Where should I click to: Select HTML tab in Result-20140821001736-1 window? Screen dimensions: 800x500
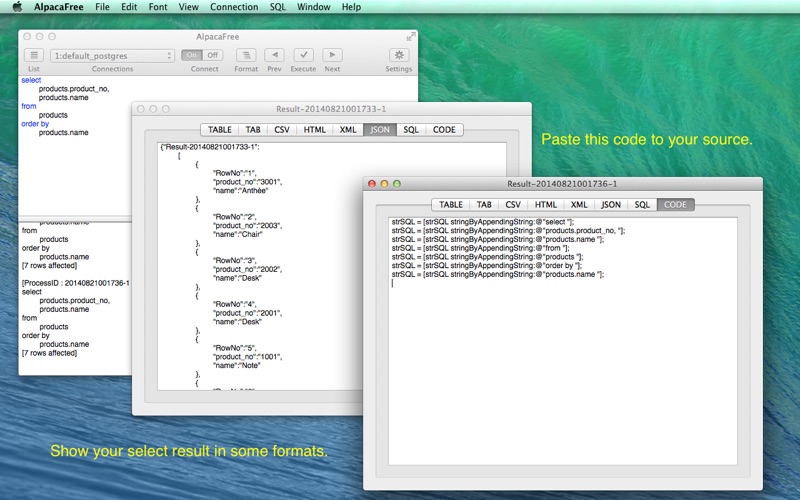point(545,205)
